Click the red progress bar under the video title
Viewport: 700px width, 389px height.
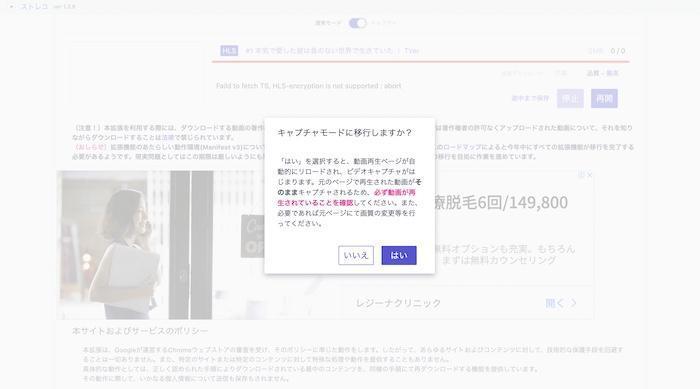pyautogui.click(x=421, y=61)
